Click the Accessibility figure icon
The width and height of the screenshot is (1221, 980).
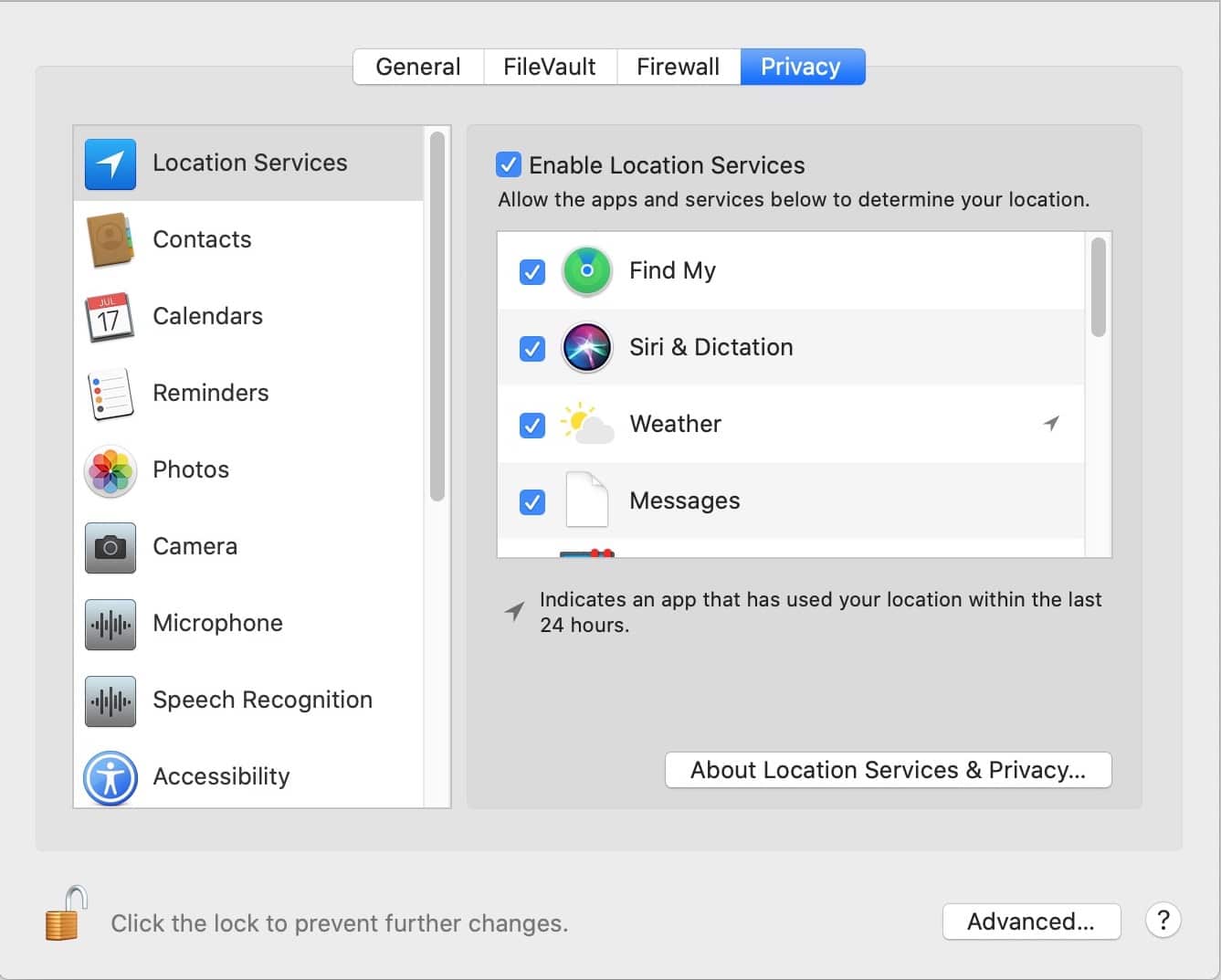[x=111, y=777]
